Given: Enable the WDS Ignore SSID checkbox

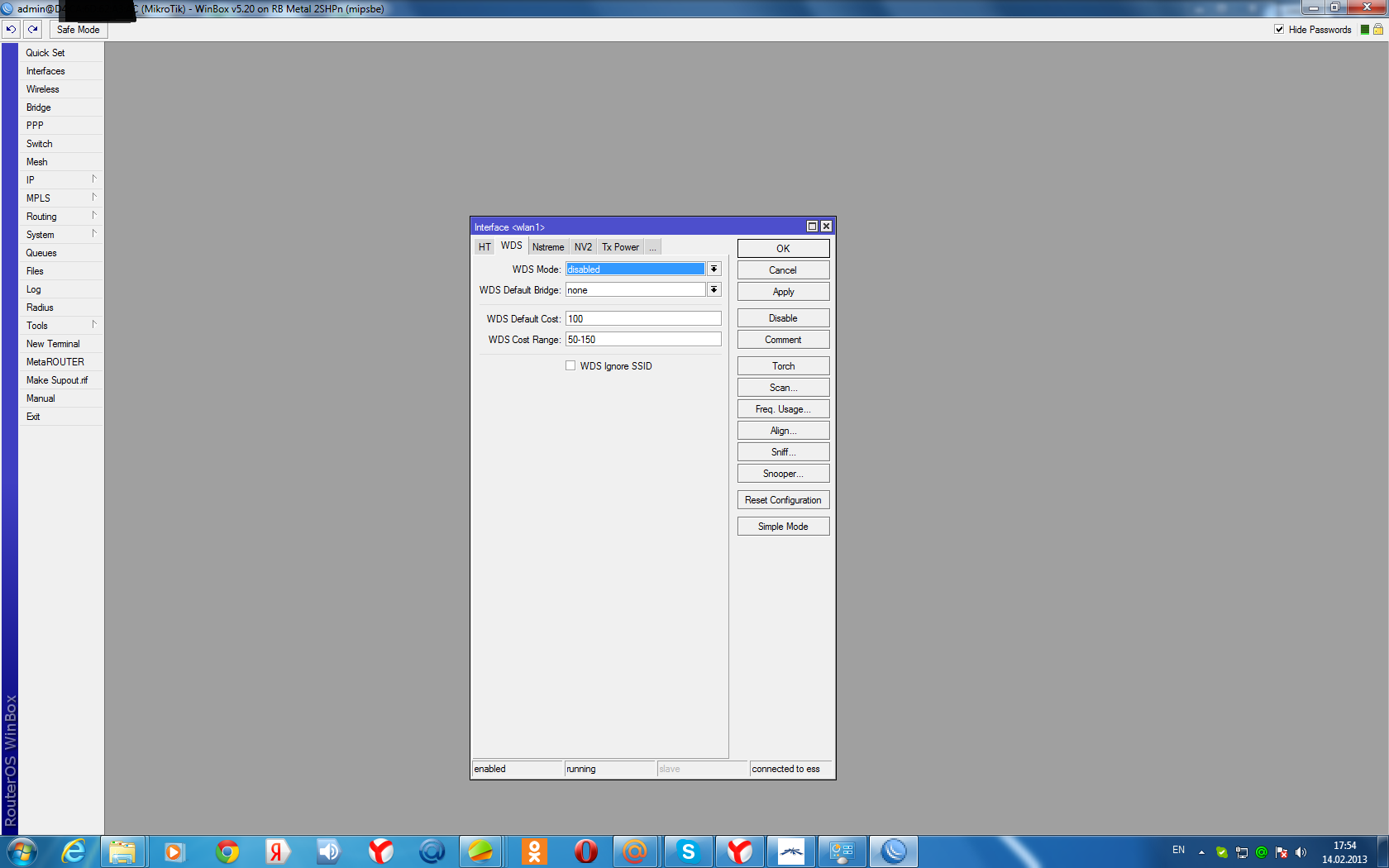Looking at the screenshot, I should point(570,365).
